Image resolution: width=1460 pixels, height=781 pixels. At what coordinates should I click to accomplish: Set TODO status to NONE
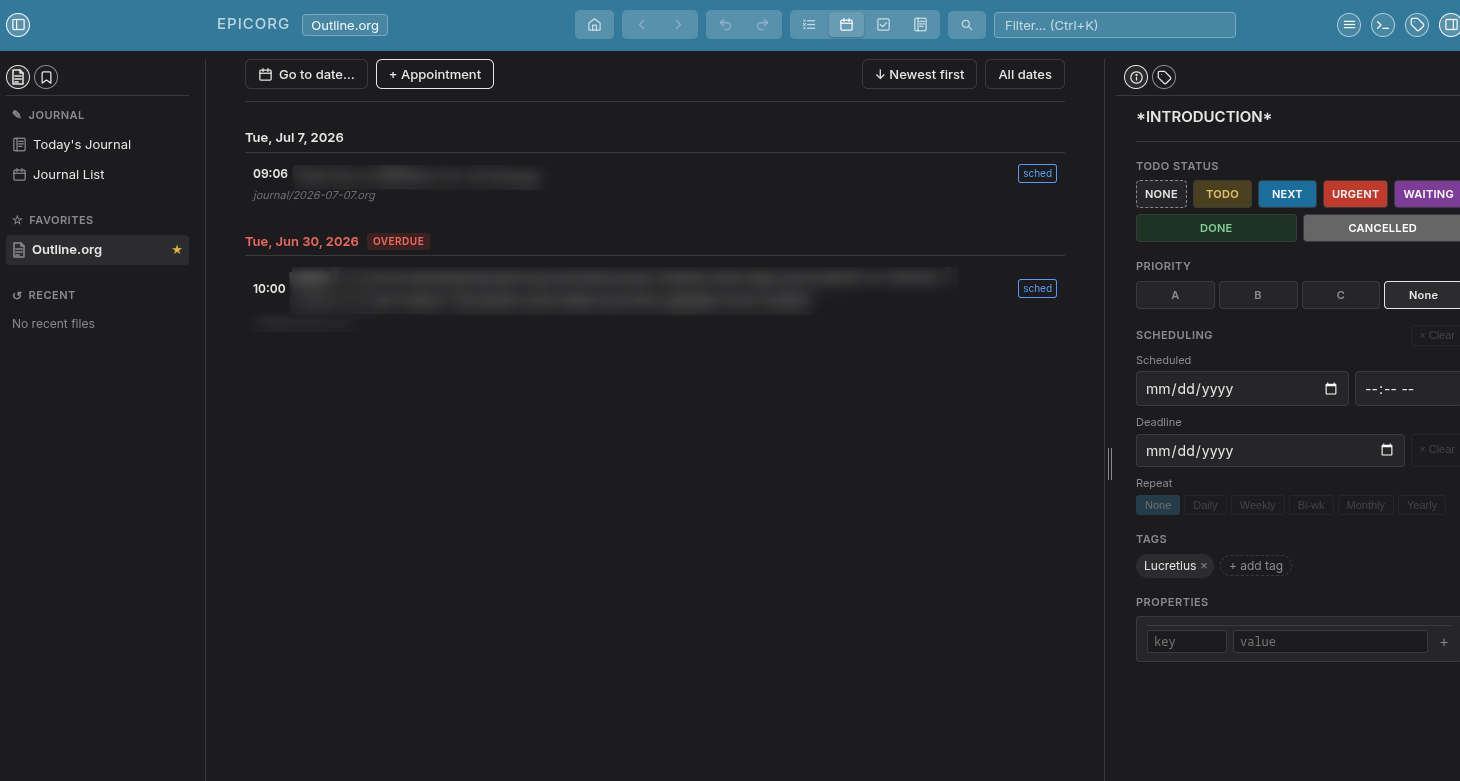pyautogui.click(x=1161, y=194)
